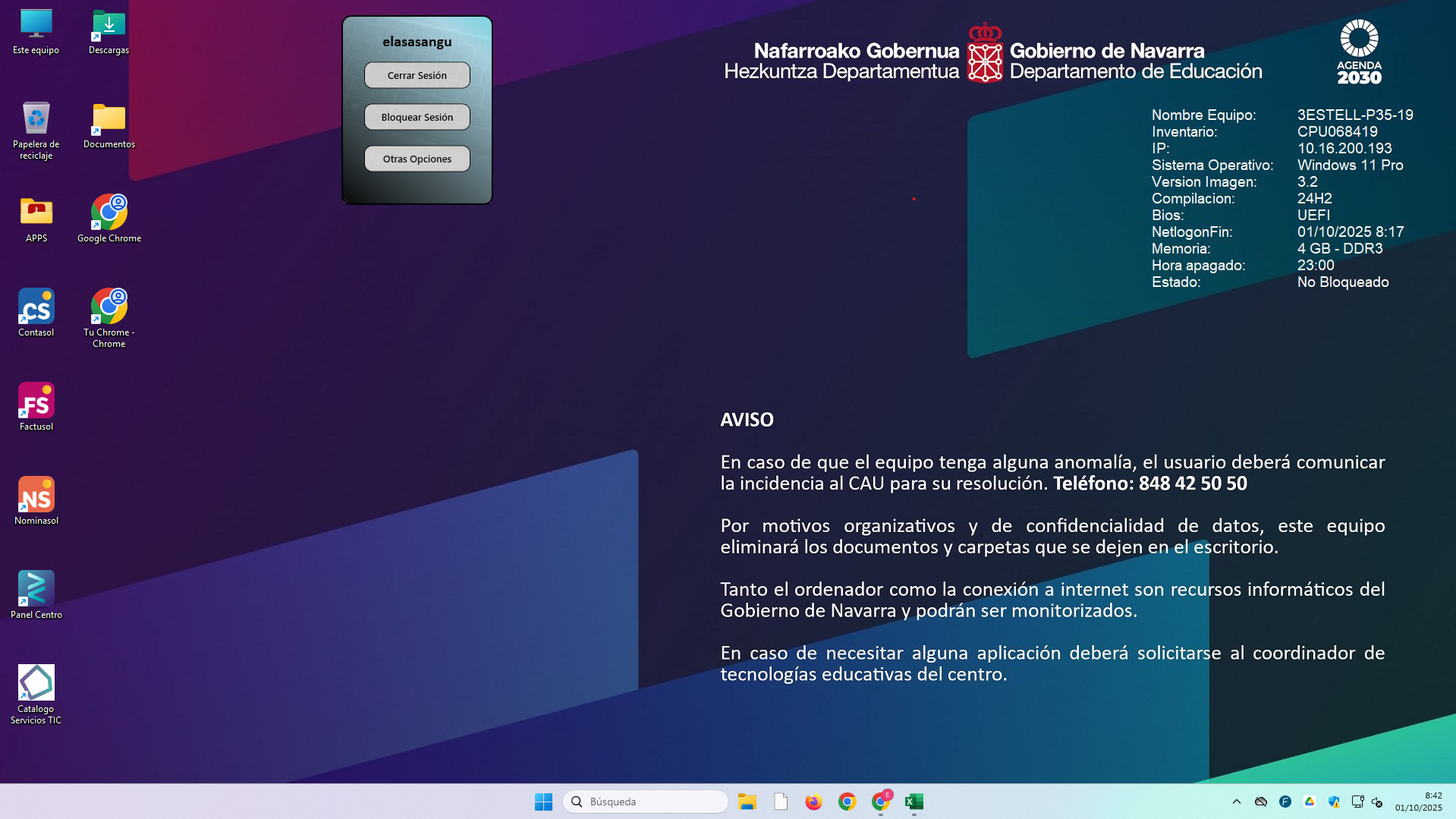This screenshot has height=819, width=1456.
Task: Open Firefox from the taskbar
Action: 813,802
